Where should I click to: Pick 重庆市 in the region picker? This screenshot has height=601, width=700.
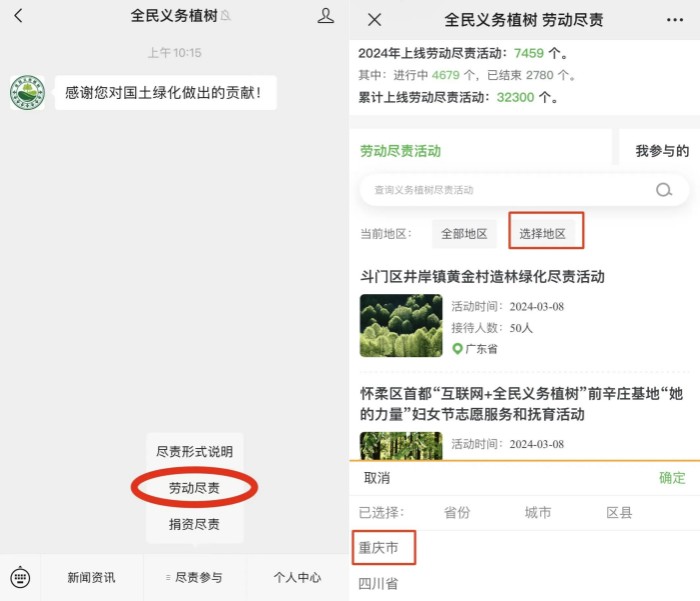(x=379, y=548)
